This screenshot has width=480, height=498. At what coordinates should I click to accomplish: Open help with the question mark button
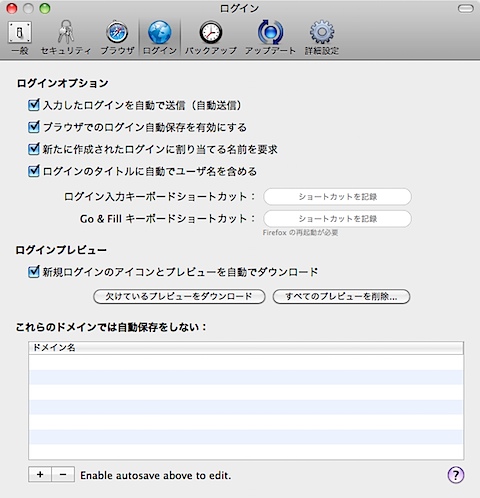[455, 475]
